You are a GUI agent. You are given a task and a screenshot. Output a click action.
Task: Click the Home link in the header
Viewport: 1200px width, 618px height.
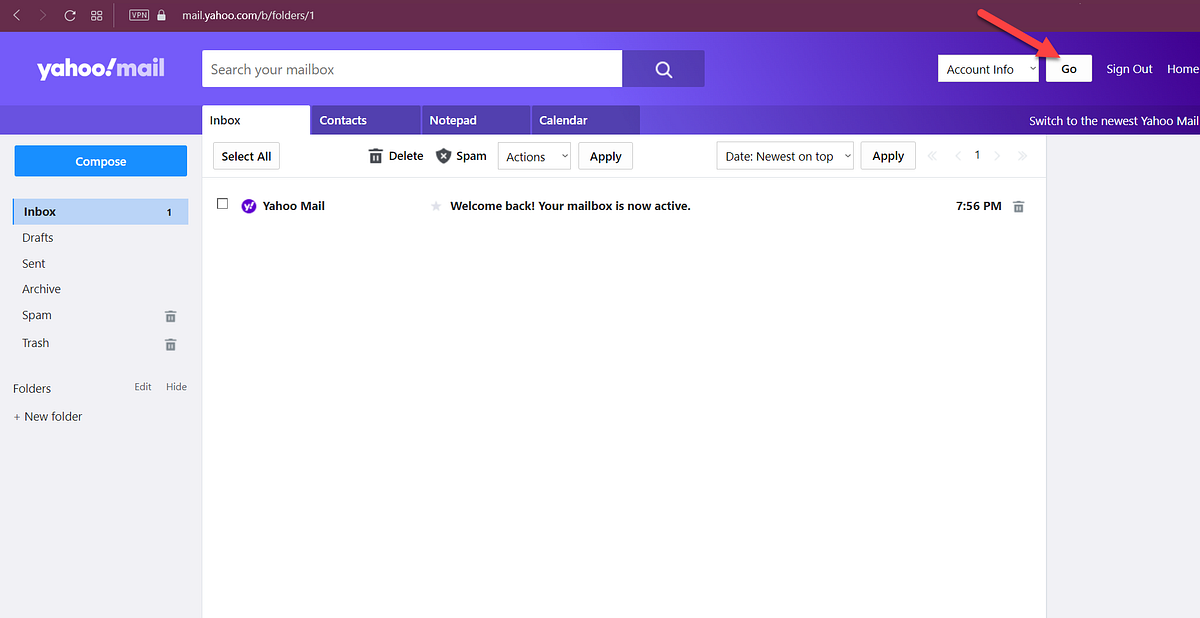(1183, 69)
